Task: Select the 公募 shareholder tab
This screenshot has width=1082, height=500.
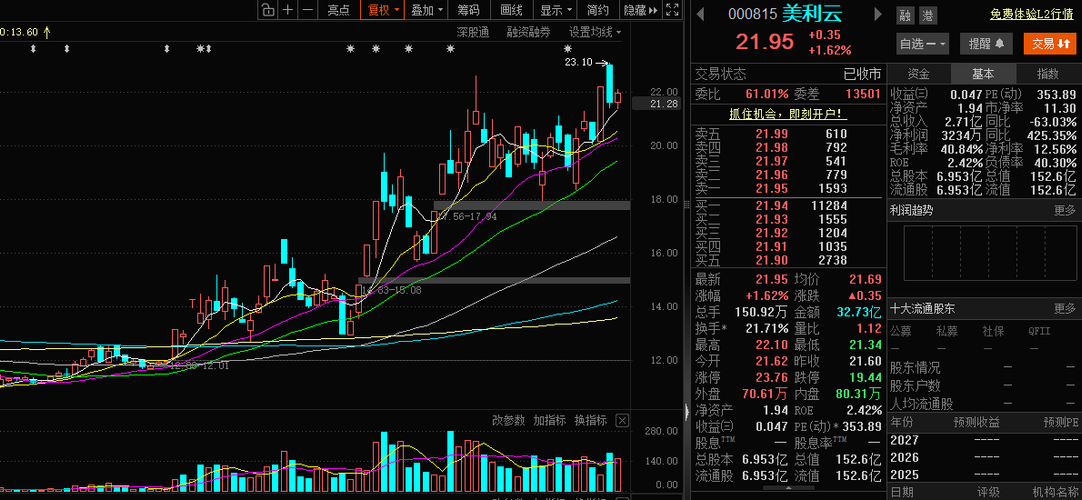Action: [901, 331]
